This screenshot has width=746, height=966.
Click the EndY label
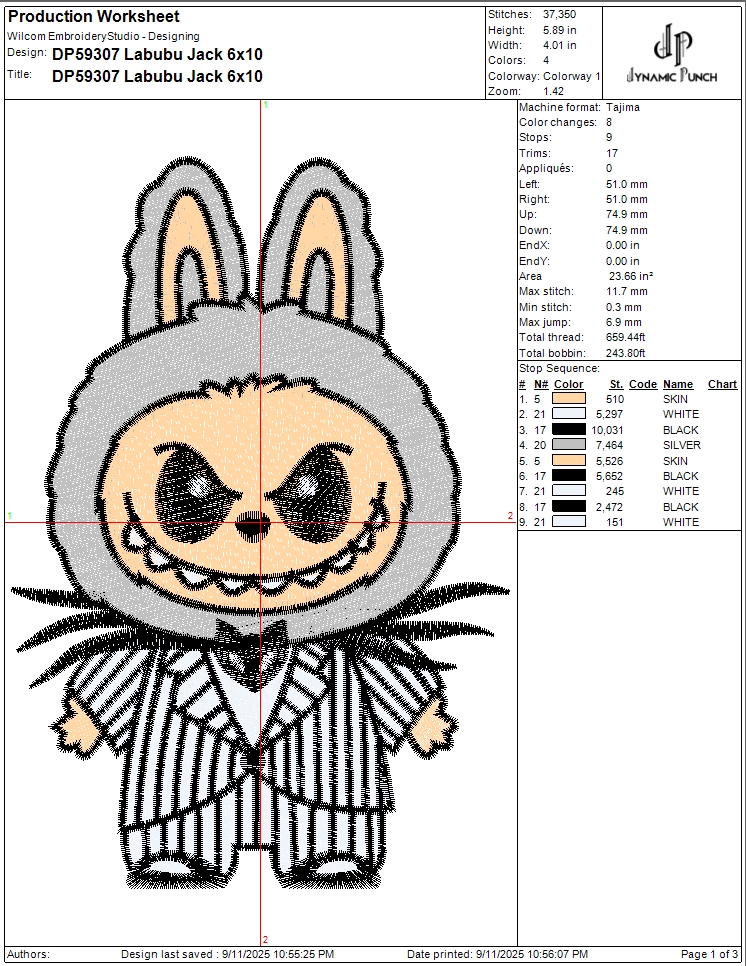click(534, 261)
